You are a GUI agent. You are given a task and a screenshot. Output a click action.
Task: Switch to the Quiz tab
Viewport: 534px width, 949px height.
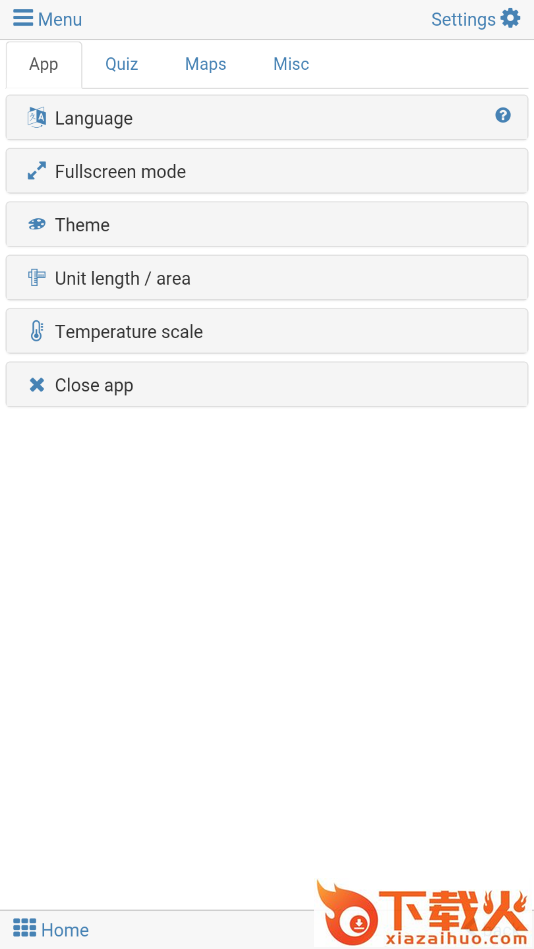coord(122,64)
